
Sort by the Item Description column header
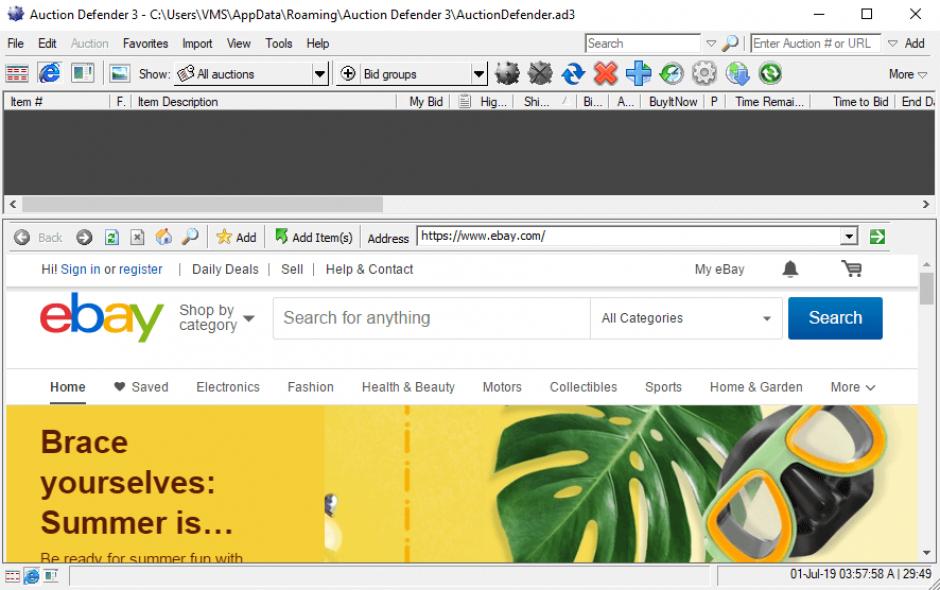pyautogui.click(x=263, y=102)
